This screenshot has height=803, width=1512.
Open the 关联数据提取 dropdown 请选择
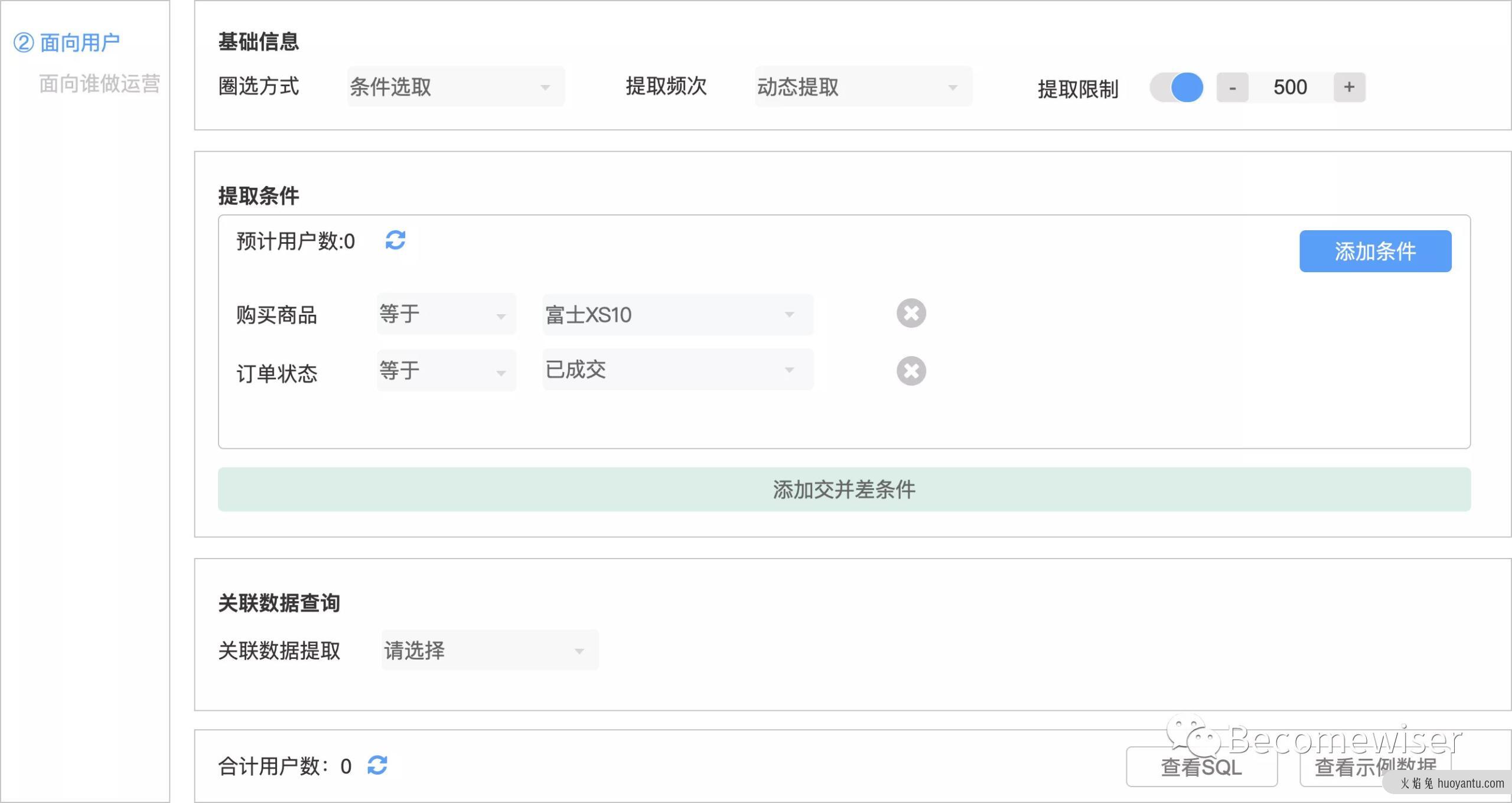(x=490, y=650)
